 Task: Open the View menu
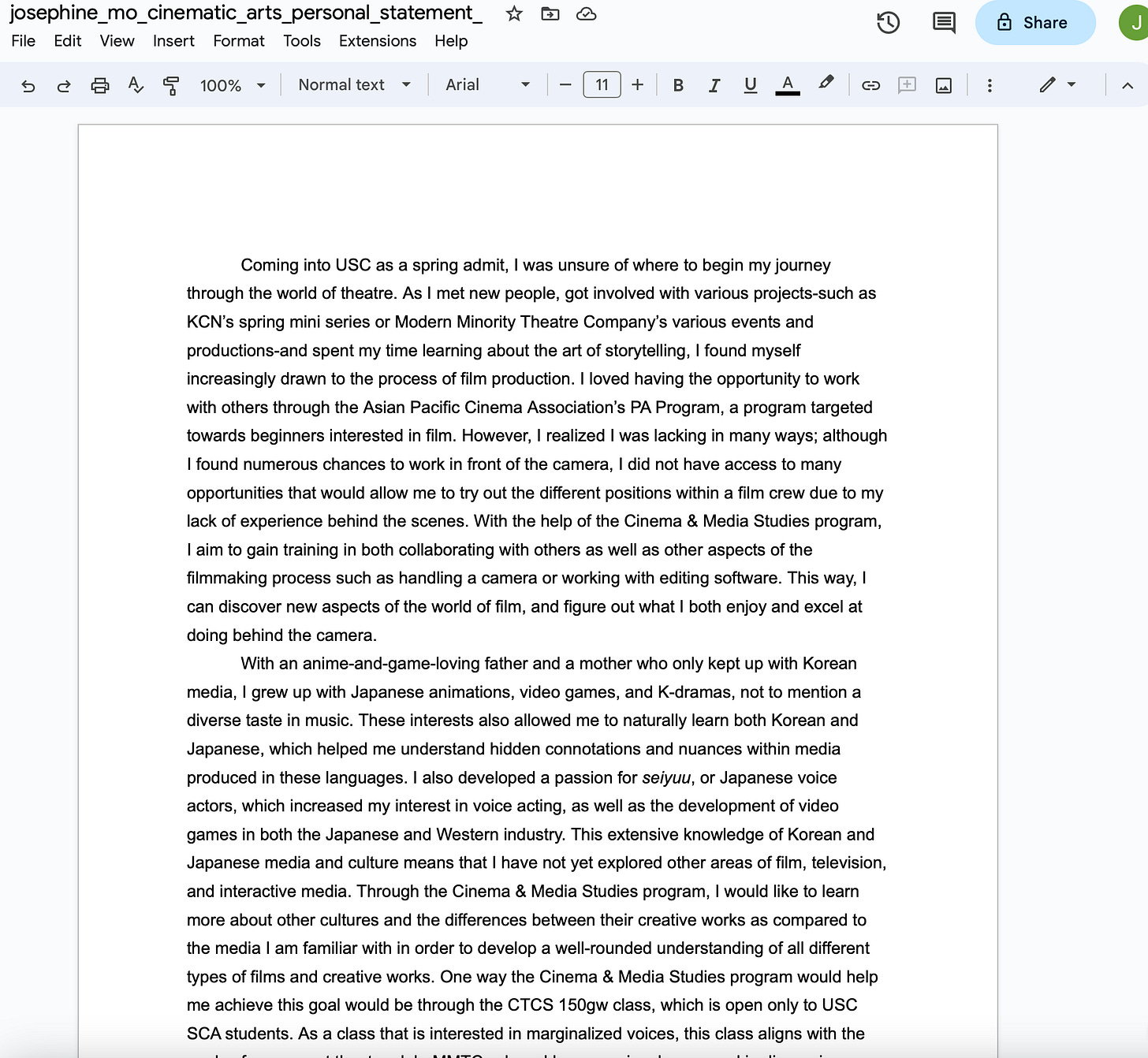(117, 41)
